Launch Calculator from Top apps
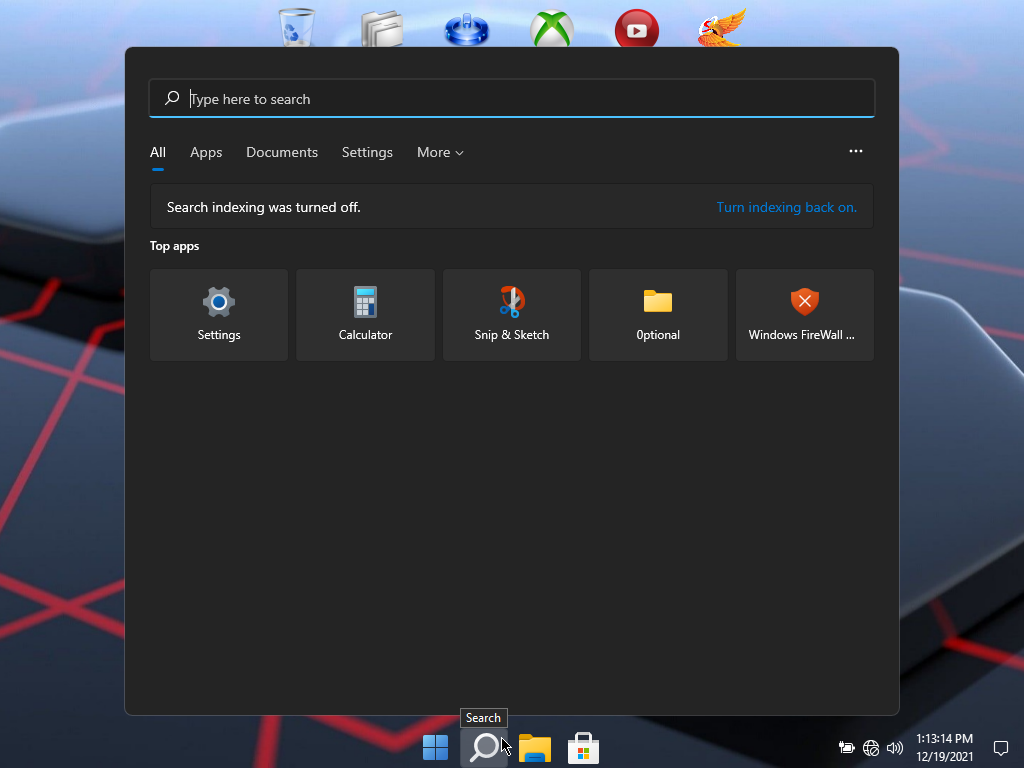Viewport: 1024px width, 768px height. pyautogui.click(x=365, y=315)
